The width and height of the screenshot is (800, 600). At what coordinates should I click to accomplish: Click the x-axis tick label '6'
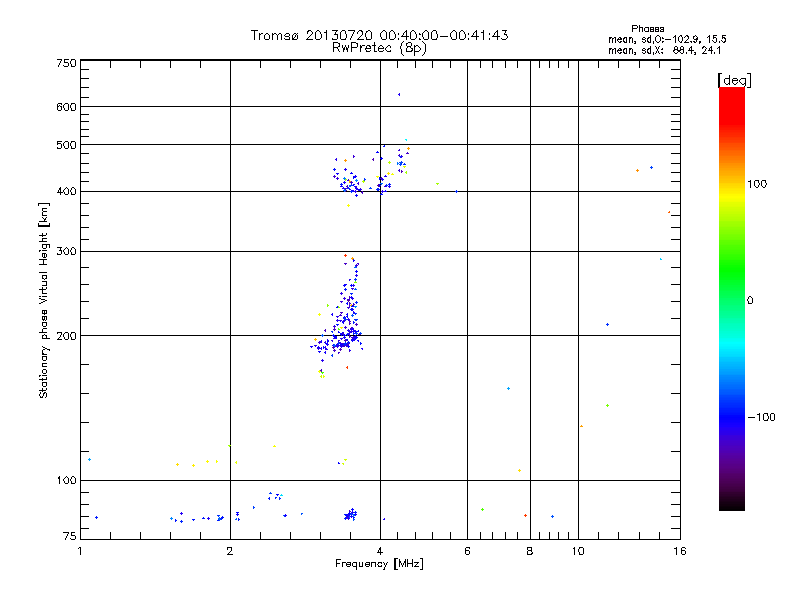[x=467, y=551]
